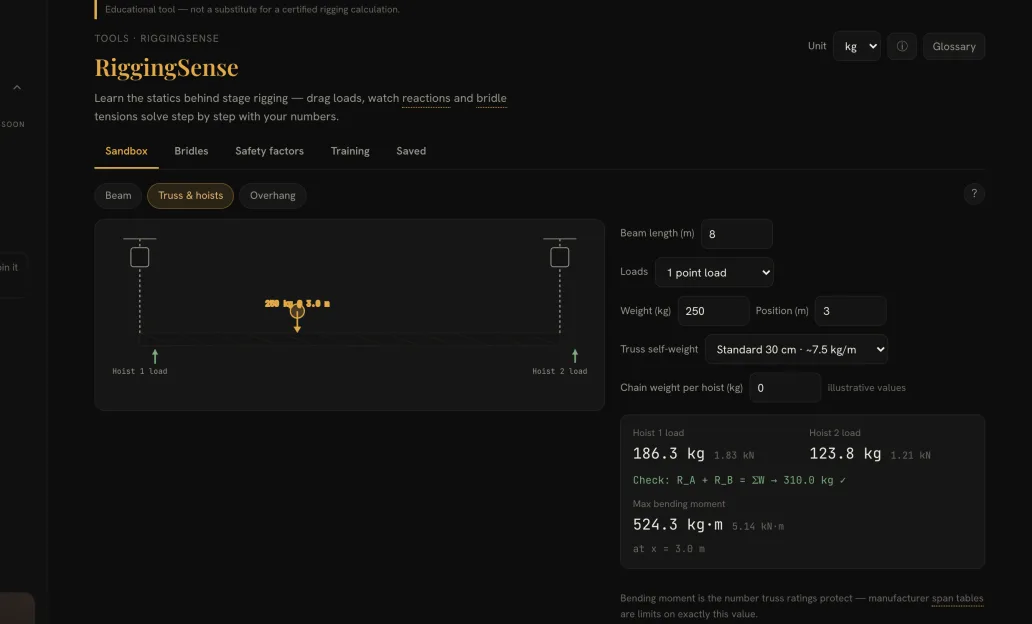Focus the Chain weight per hoist field
Viewport: 1032px width, 624px height.
[785, 388]
